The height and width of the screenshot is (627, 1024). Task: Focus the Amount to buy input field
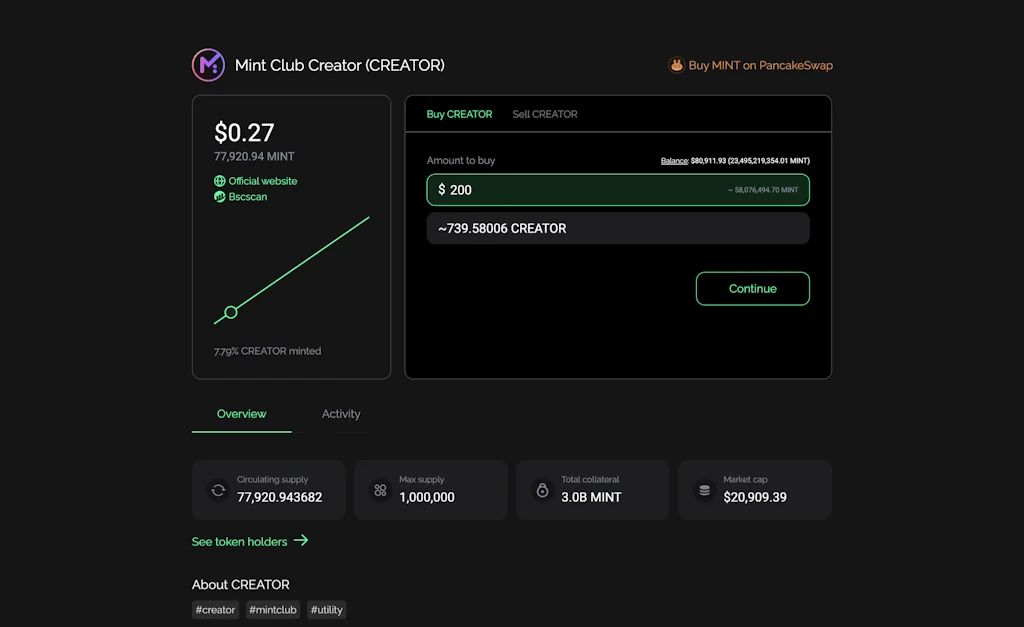tap(580, 190)
